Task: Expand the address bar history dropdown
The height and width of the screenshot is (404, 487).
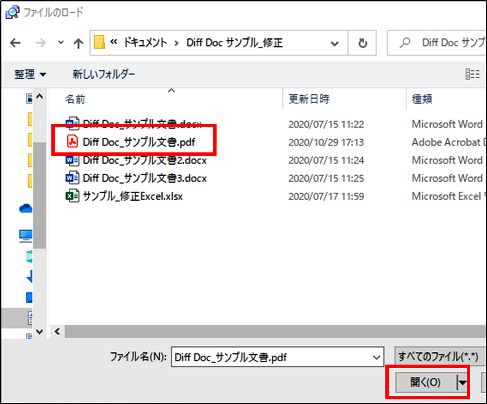Action: [x=334, y=43]
